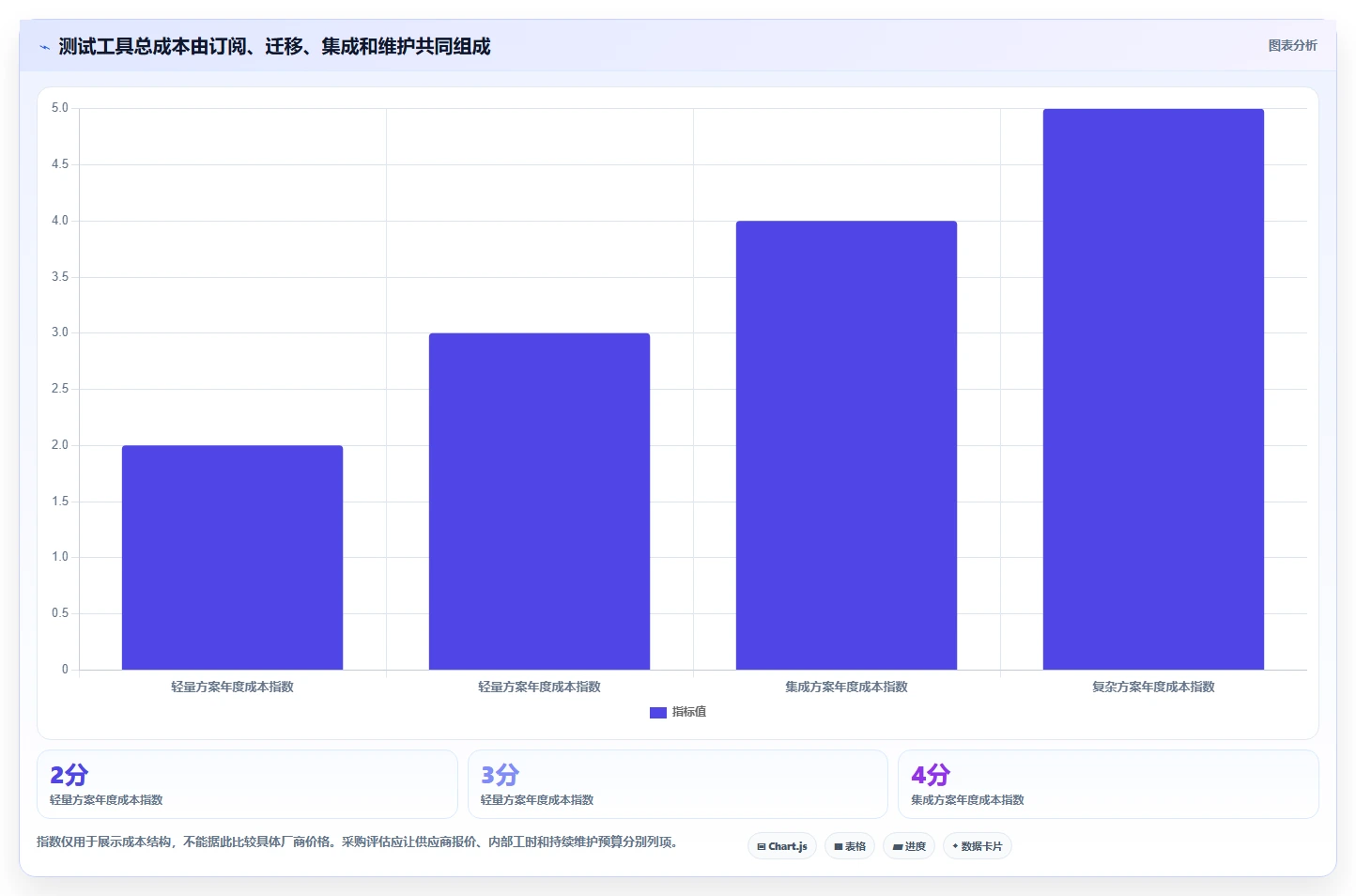Click the 集成方案年度成本指数 axis label
Viewport: 1356px width, 896px height.
coord(846,687)
